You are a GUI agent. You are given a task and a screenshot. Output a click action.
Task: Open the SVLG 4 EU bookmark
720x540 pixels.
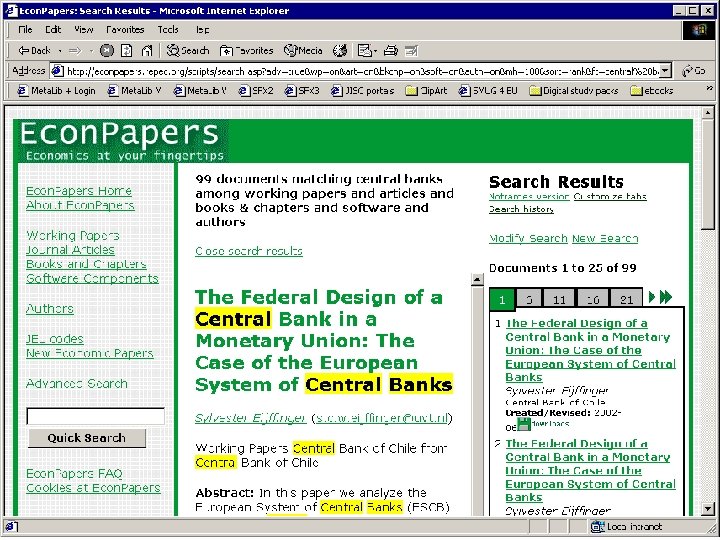pos(488,91)
